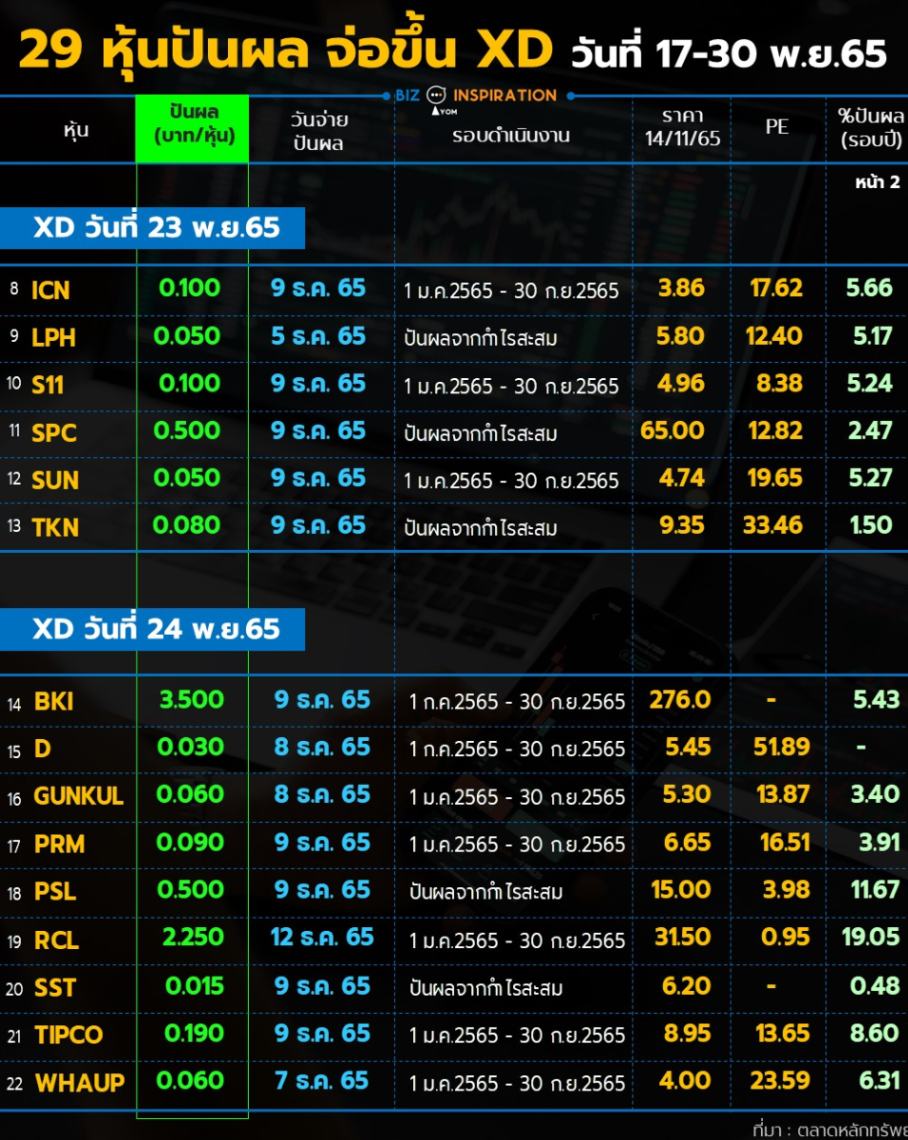
Task: Click the TKN PE value 33.46
Action: pos(773,525)
